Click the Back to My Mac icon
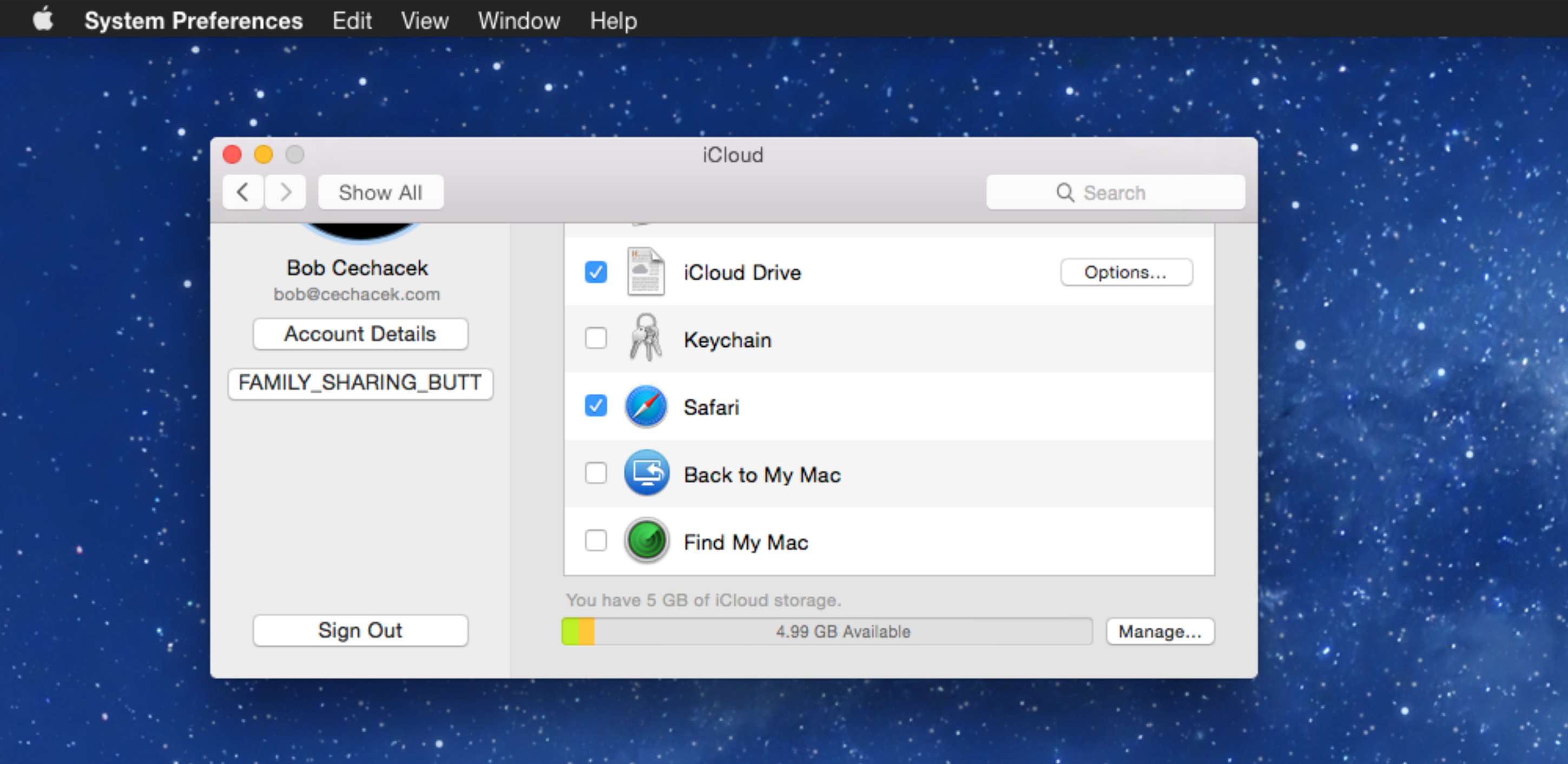Screen dimensions: 1568x764 (x=646, y=473)
